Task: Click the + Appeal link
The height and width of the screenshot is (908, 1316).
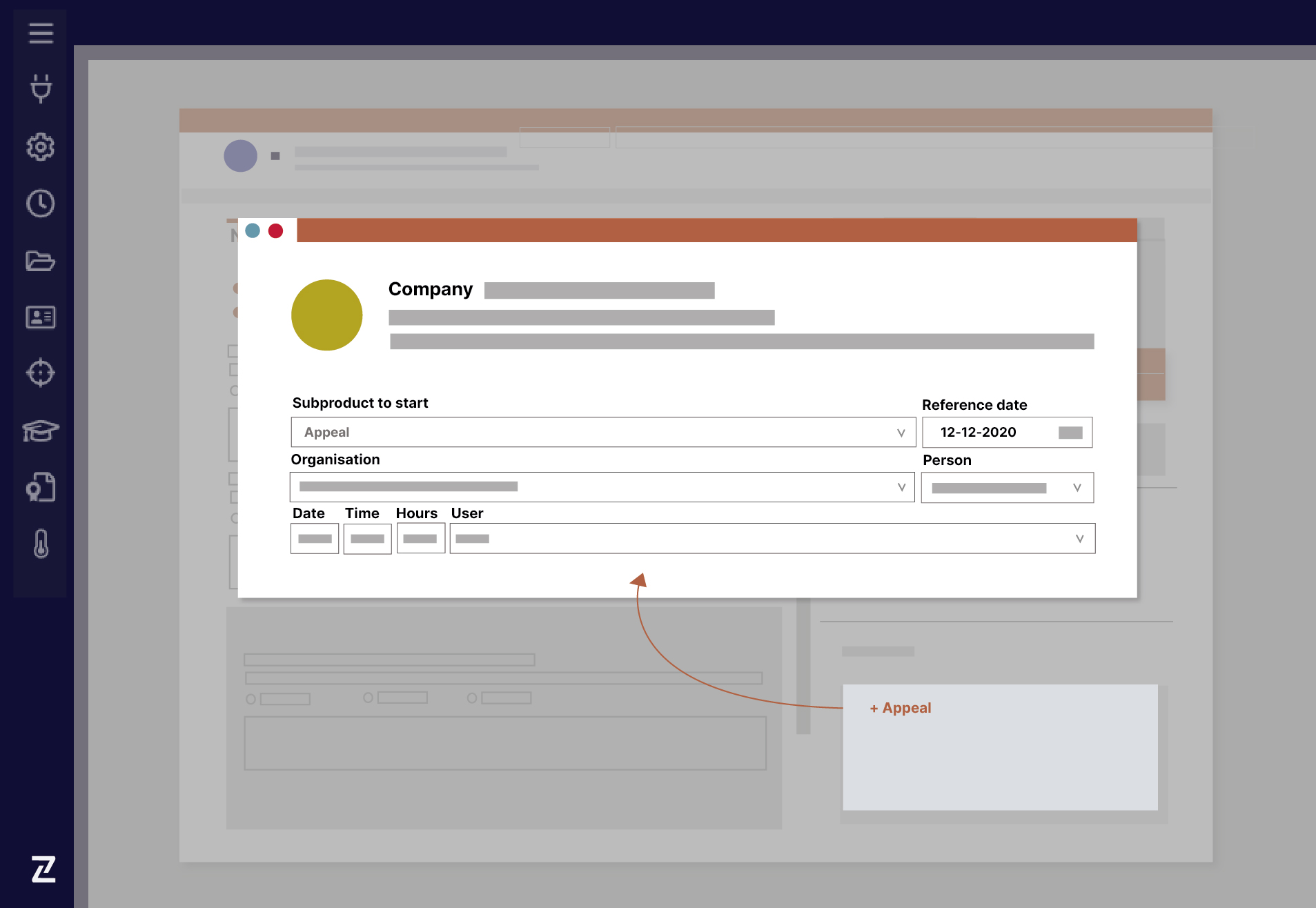Action: point(900,708)
